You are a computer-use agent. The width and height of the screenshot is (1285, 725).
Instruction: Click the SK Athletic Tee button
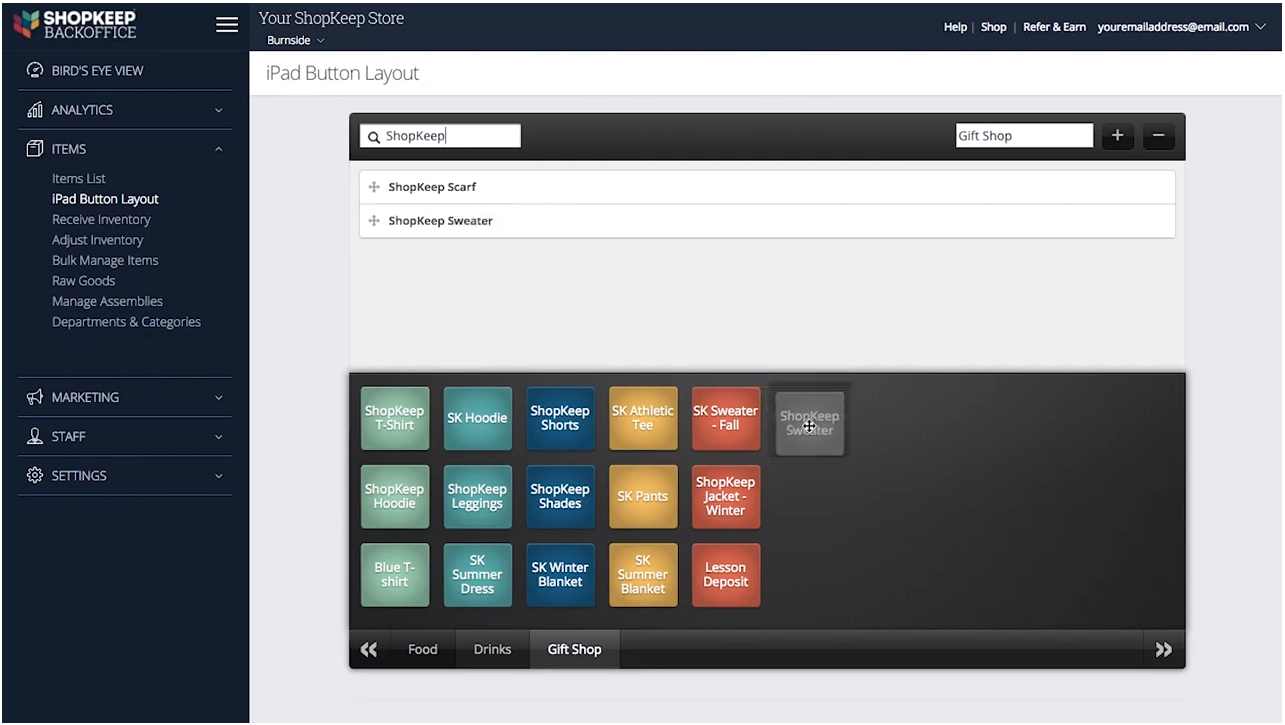pyautogui.click(x=643, y=418)
